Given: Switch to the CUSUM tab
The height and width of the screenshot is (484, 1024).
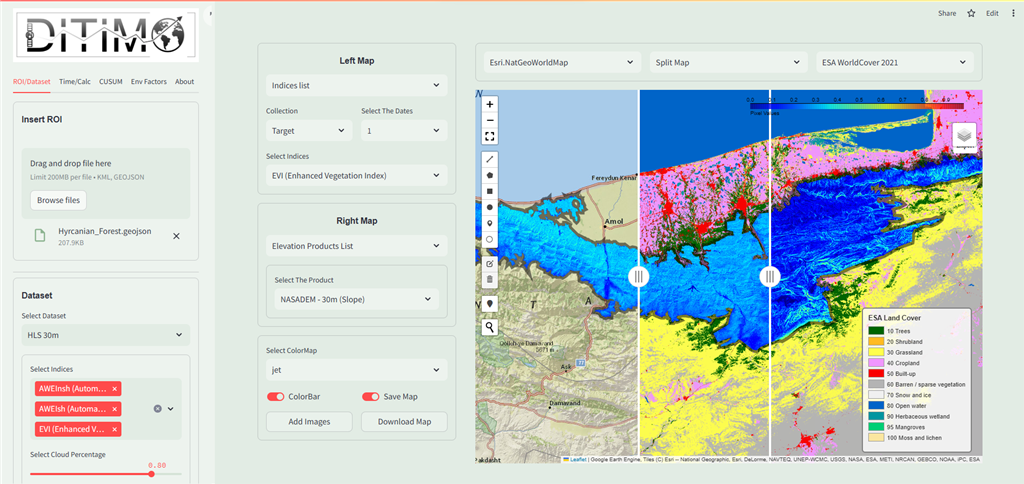Looking at the screenshot, I should point(110,81).
